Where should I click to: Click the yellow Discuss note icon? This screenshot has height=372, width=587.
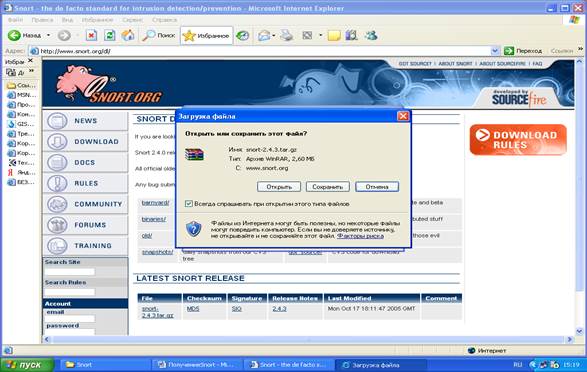[x=334, y=36]
